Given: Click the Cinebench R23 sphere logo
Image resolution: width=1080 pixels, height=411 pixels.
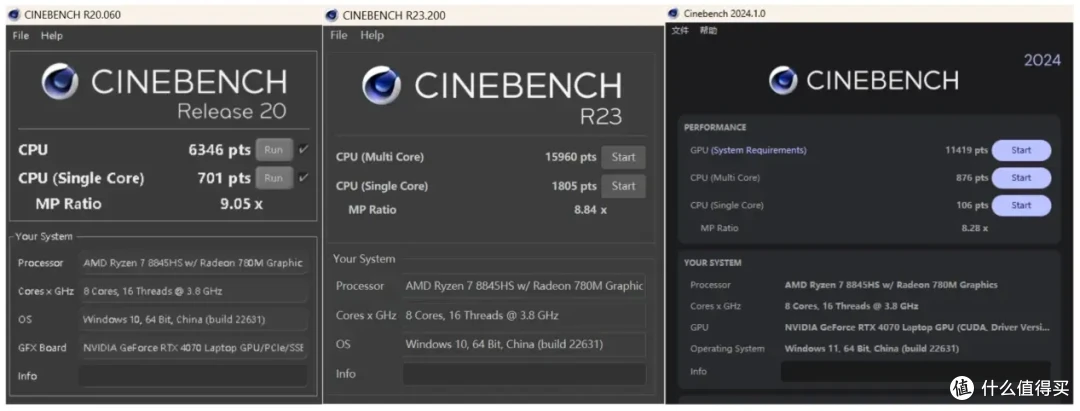Looking at the screenshot, I should pyautogui.click(x=382, y=86).
